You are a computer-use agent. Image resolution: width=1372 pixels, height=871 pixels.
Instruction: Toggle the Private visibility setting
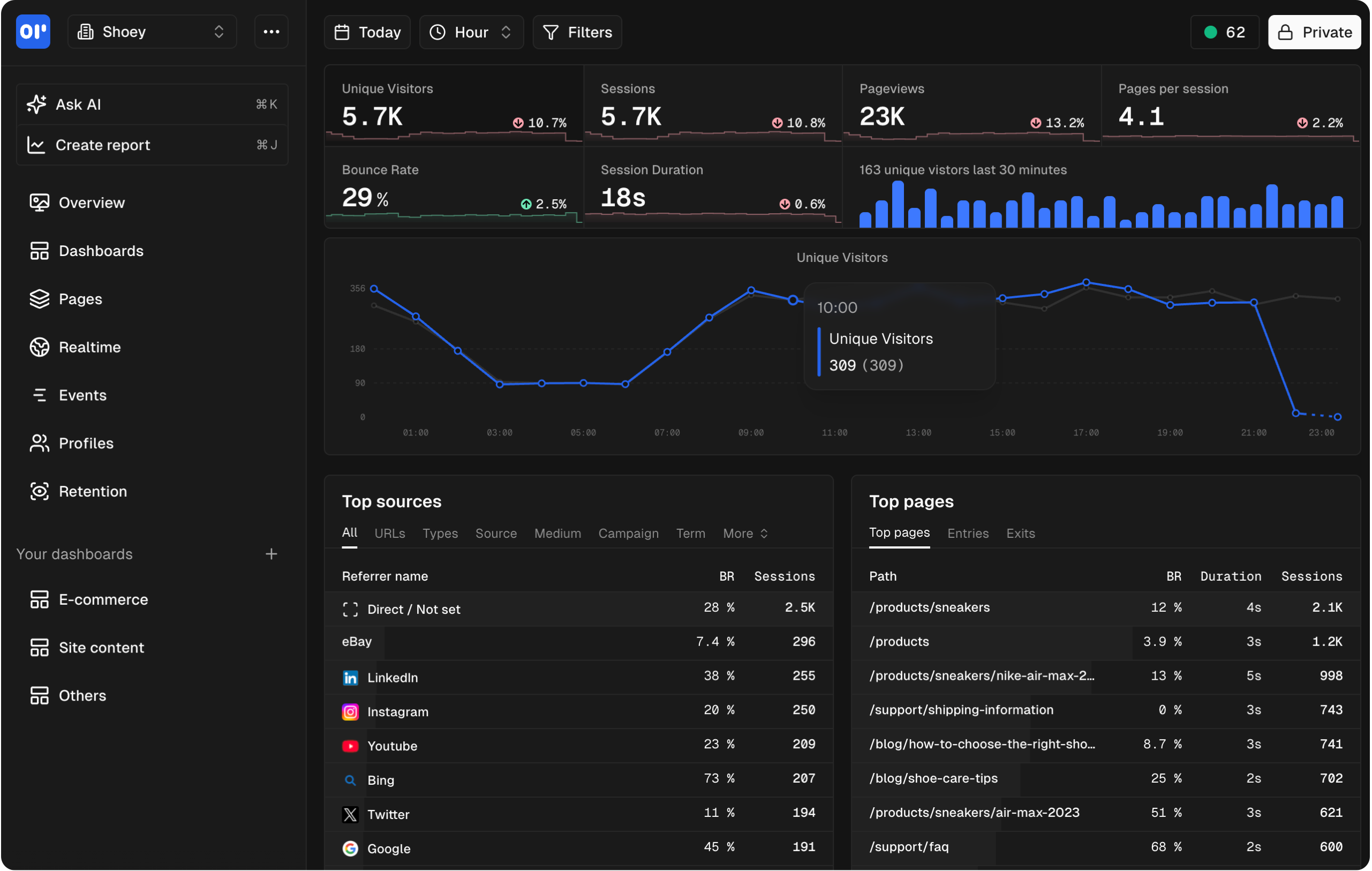click(x=1315, y=32)
